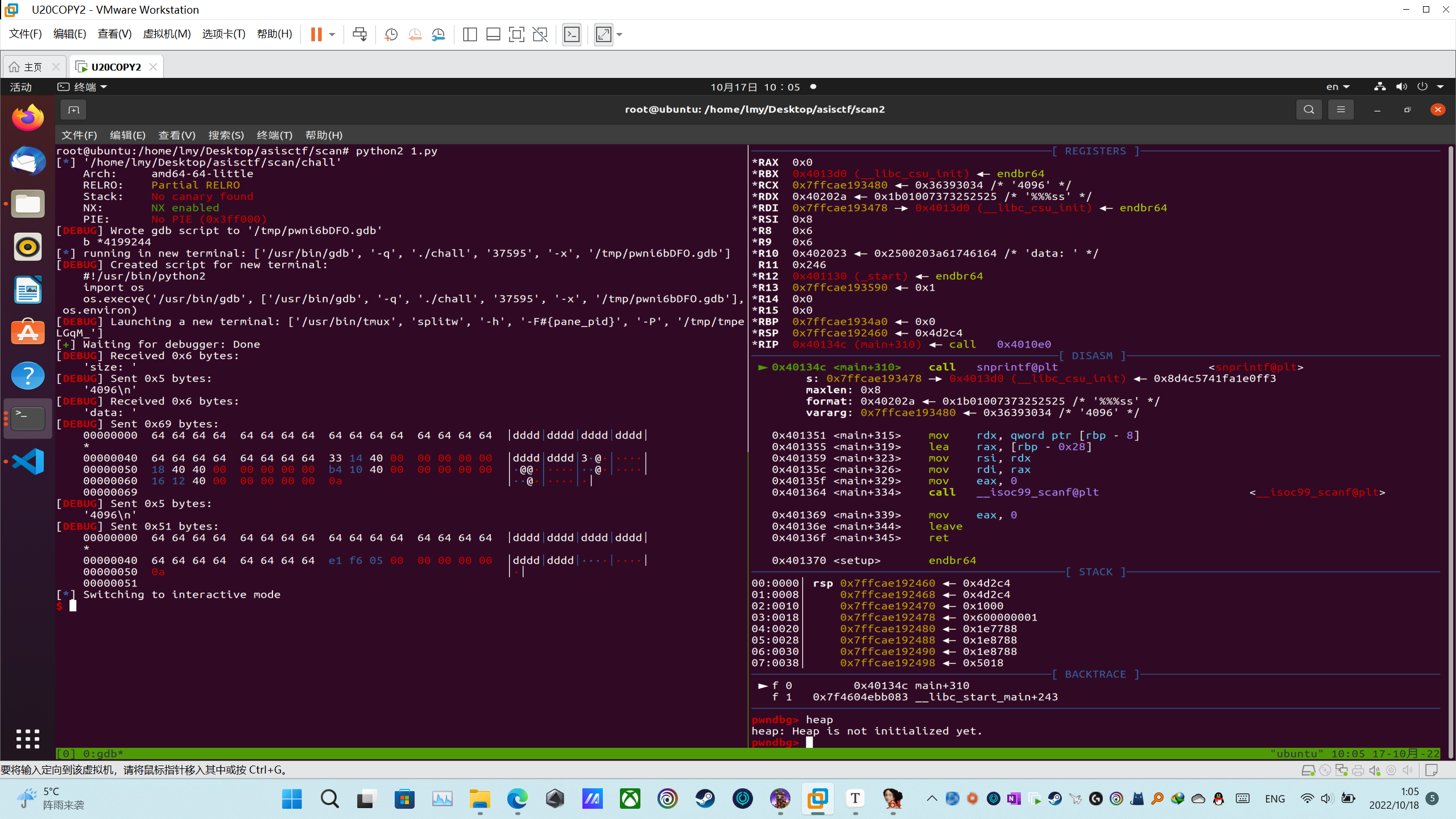The image size is (1456, 819).
Task: Open the snapshot manager
Action: [438, 34]
